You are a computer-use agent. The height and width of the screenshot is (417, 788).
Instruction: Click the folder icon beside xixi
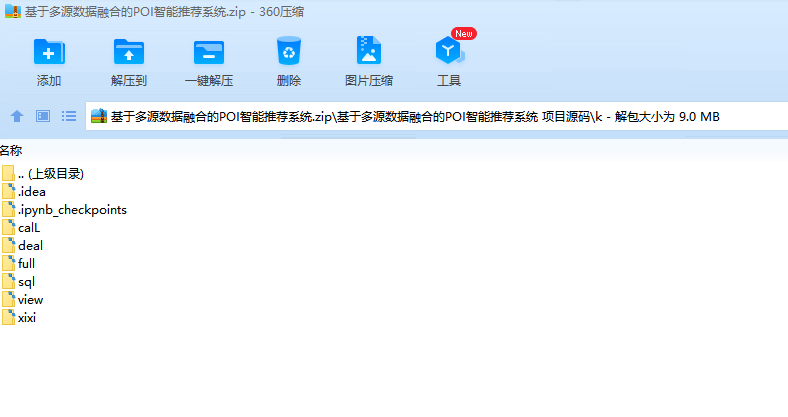pos(9,318)
